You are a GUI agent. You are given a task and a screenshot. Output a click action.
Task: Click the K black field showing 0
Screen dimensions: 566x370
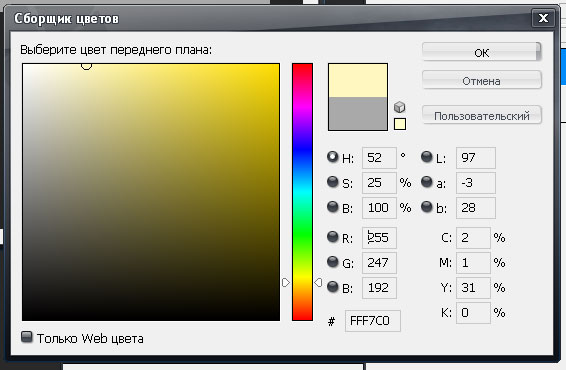pyautogui.click(x=473, y=313)
